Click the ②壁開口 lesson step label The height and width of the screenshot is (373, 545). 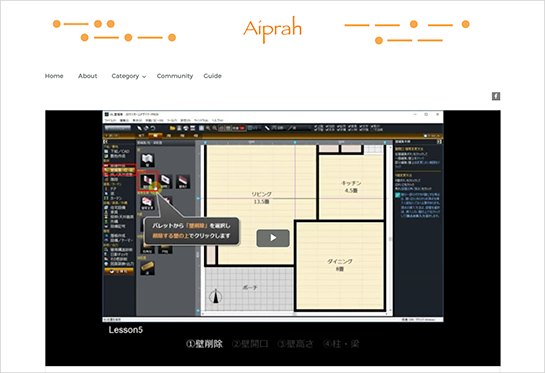[250, 344]
